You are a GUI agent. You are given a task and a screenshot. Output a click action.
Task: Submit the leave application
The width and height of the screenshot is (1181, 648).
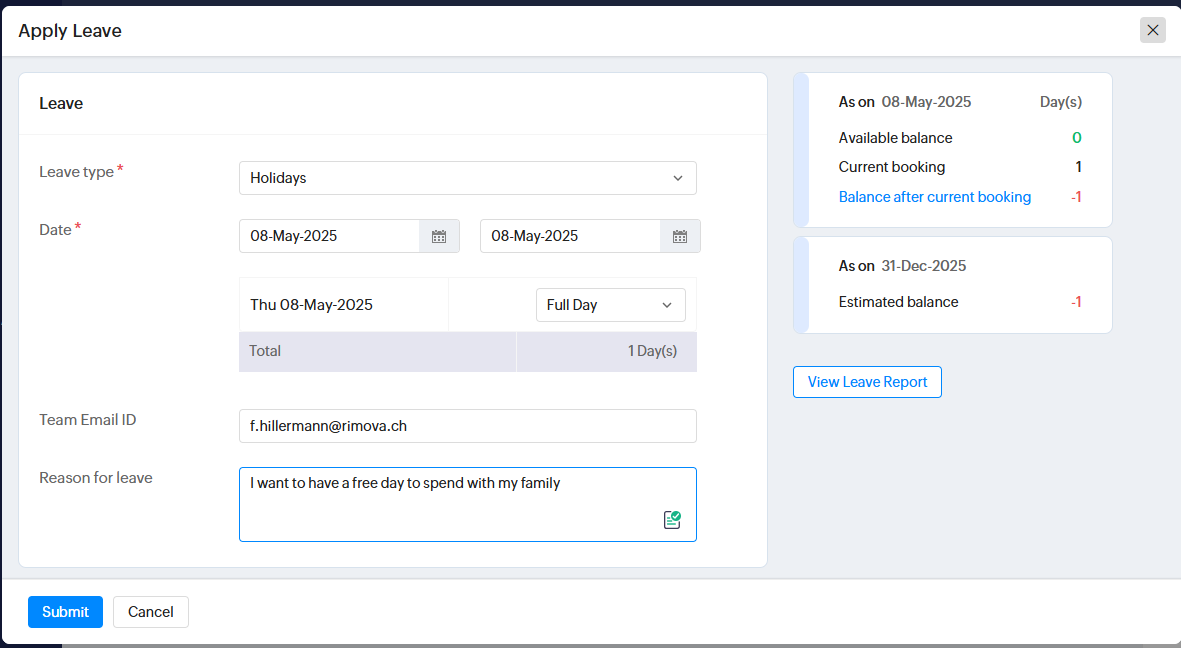(65, 612)
